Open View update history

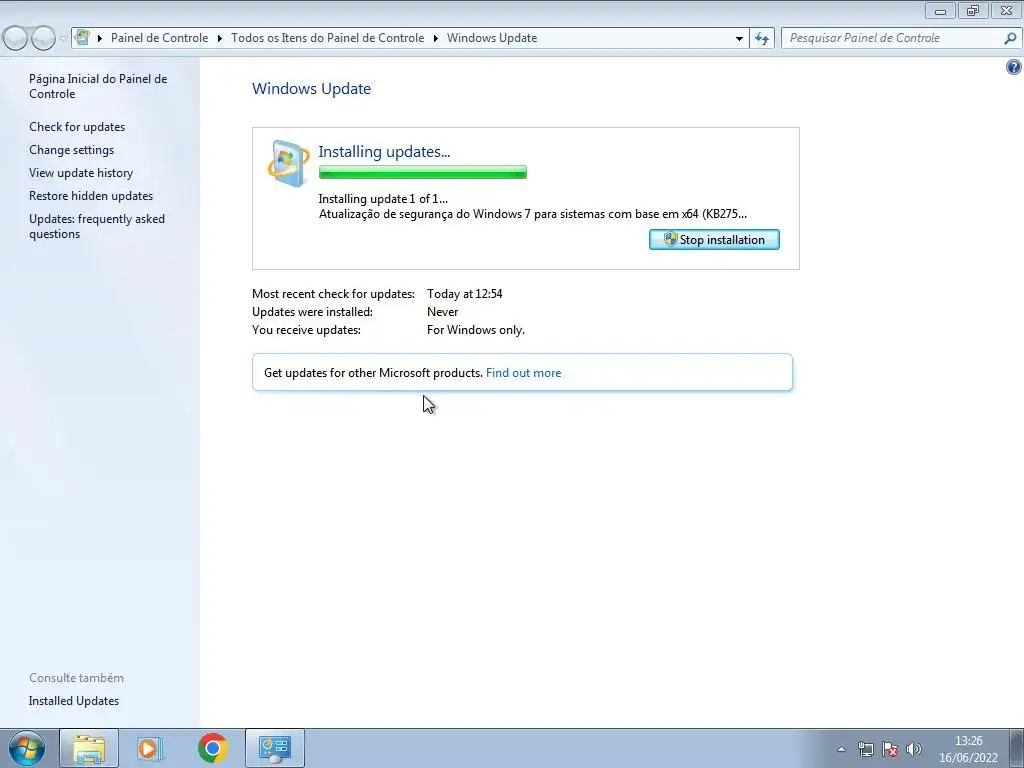81,172
